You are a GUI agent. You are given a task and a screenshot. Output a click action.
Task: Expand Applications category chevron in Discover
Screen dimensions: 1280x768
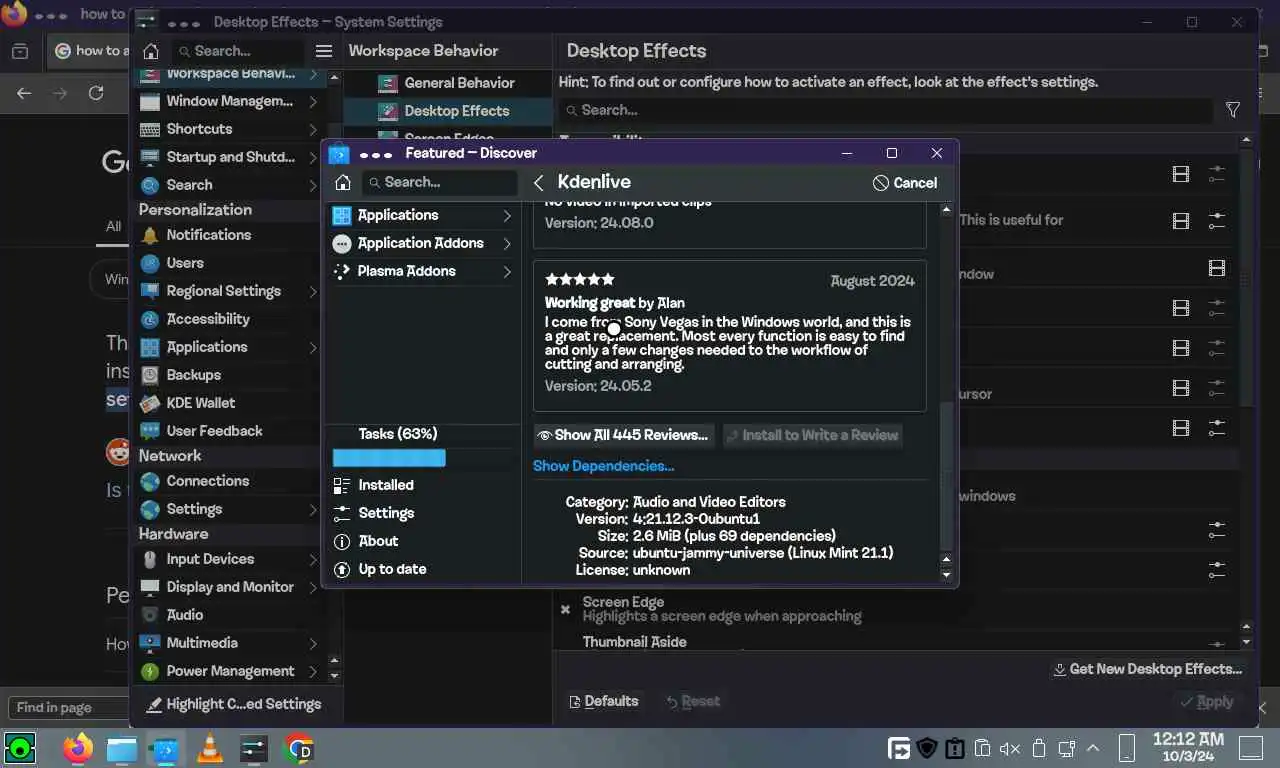(x=507, y=215)
